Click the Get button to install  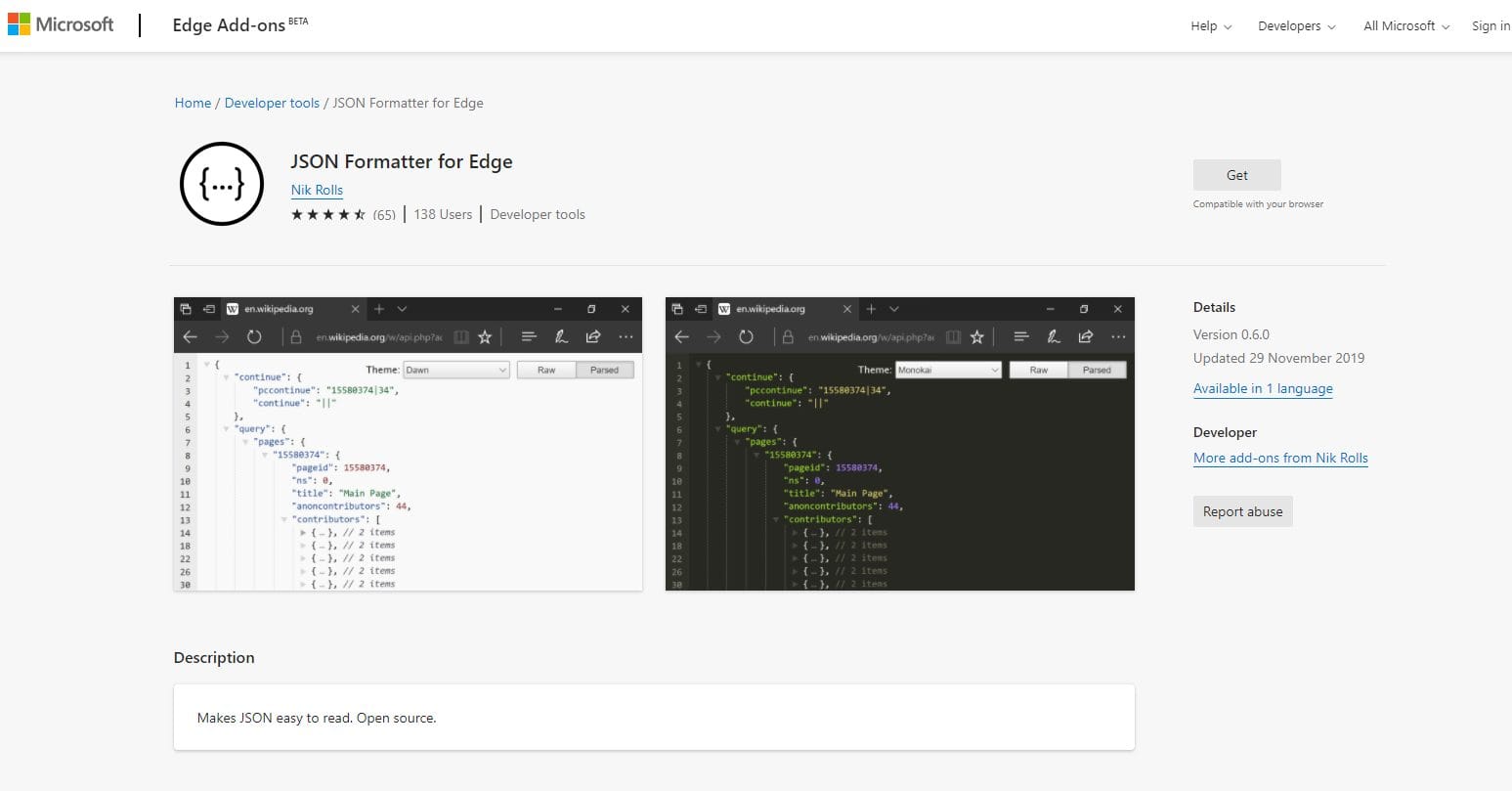pyautogui.click(x=1236, y=175)
